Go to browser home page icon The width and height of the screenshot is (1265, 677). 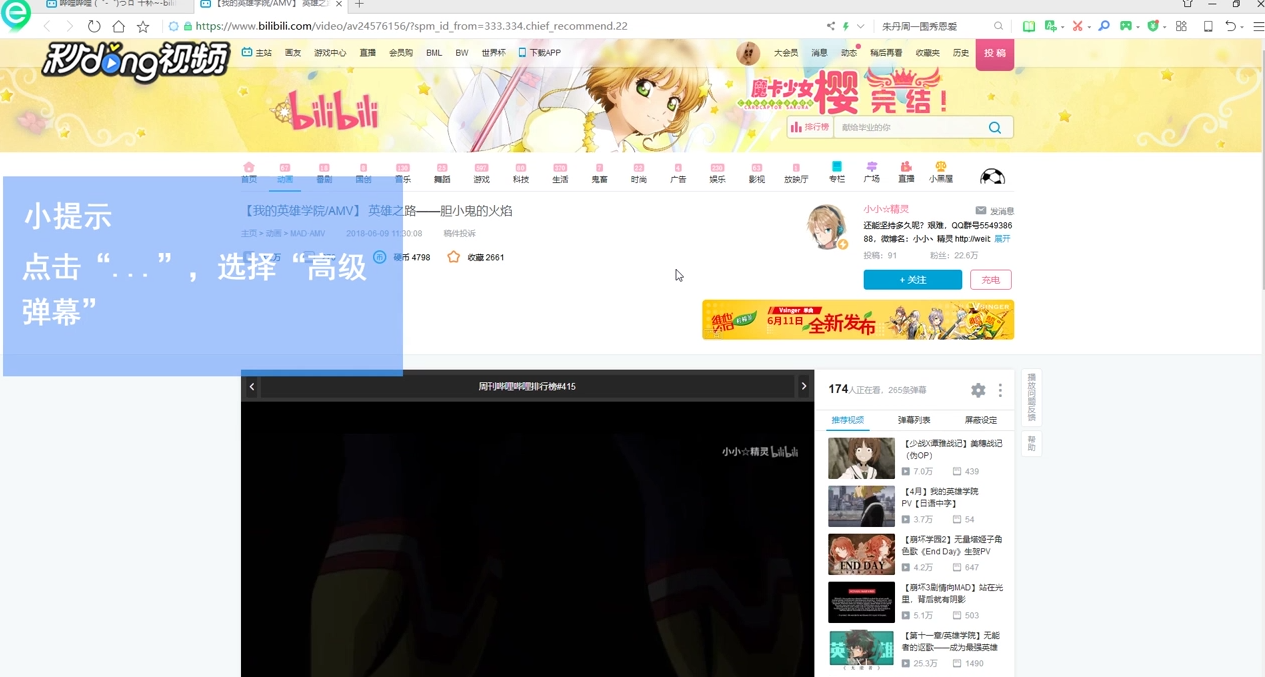(118, 26)
